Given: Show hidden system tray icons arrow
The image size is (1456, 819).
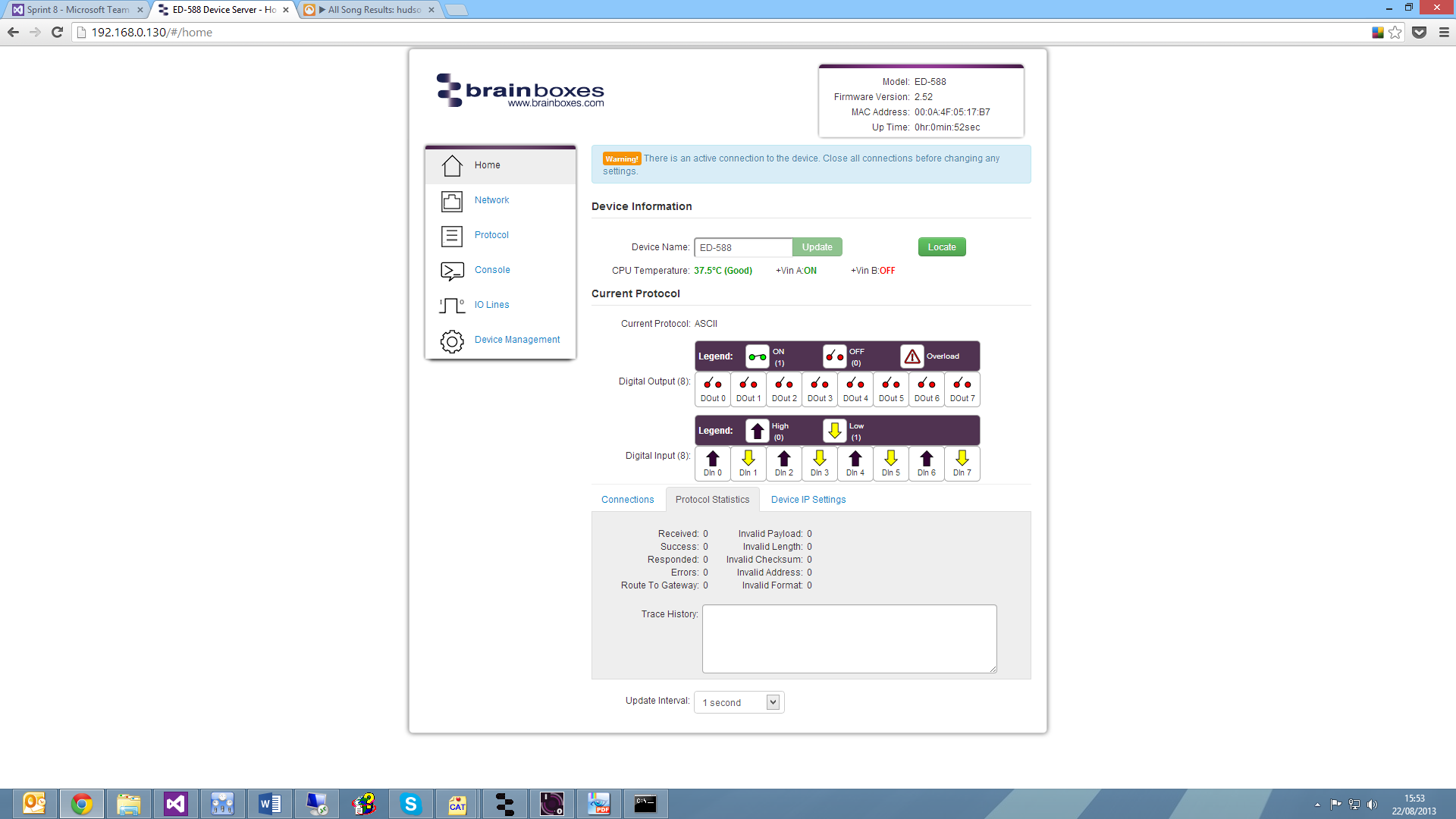Looking at the screenshot, I should [x=1317, y=805].
